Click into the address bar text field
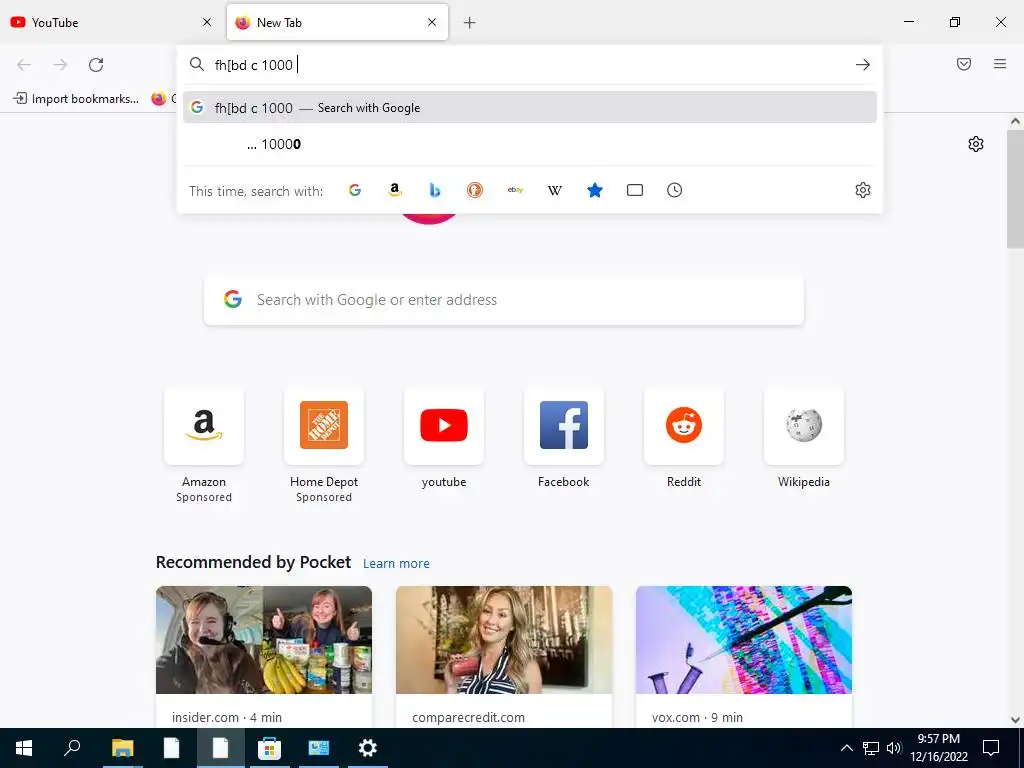This screenshot has width=1024, height=768. (529, 65)
